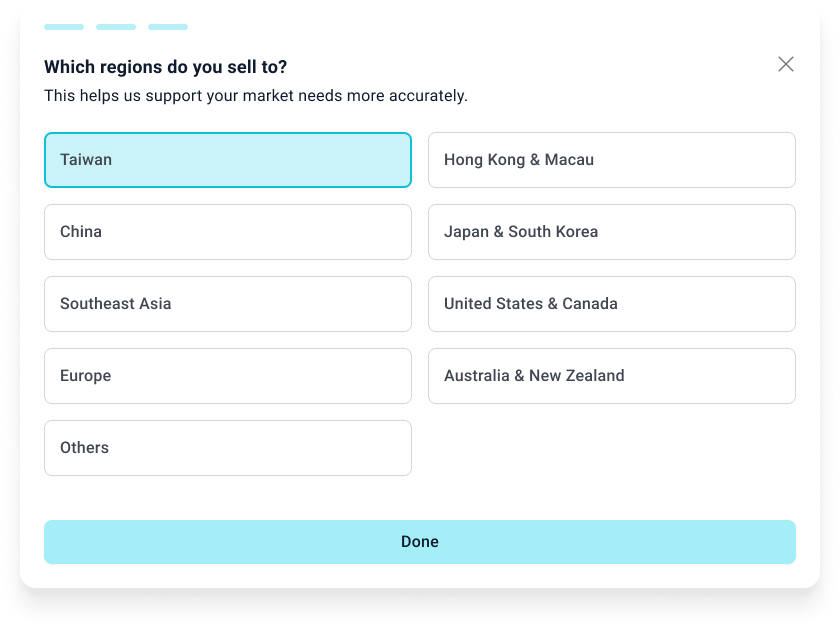Image resolution: width=840 pixels, height=628 pixels.
Task: Click the first progress step indicator
Action: click(64, 27)
